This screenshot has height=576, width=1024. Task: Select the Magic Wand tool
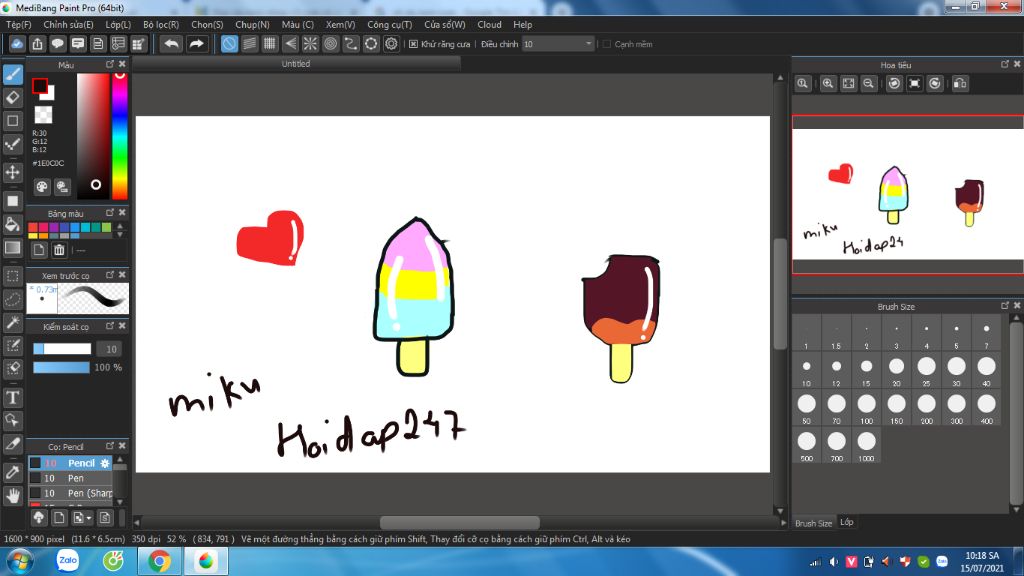click(12, 323)
